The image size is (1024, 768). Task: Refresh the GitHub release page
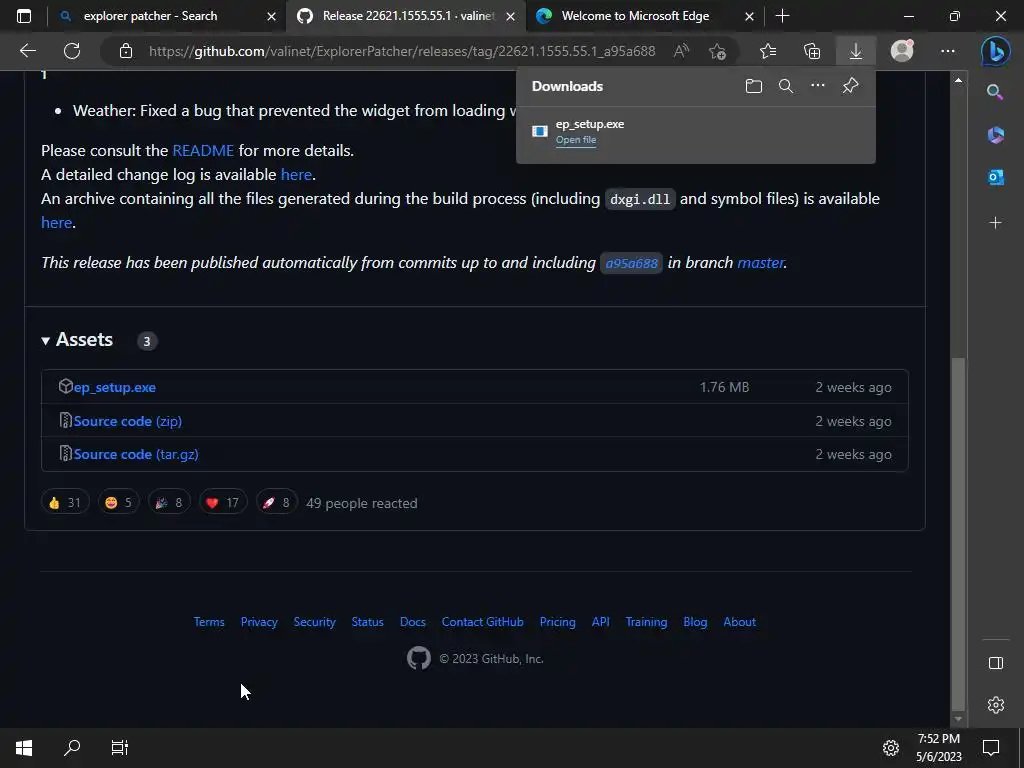[x=72, y=51]
